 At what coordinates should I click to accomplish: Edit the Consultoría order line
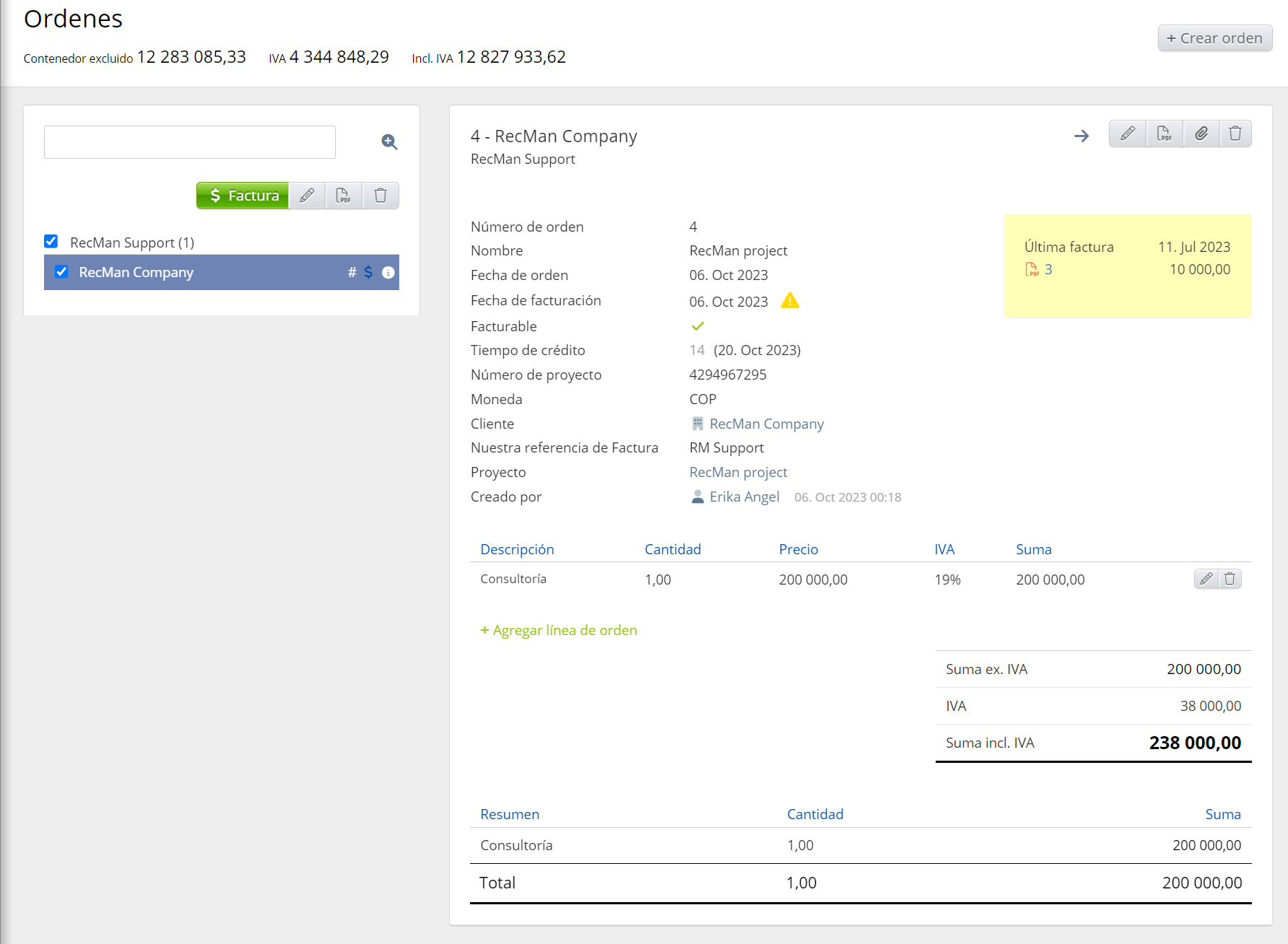[x=1206, y=579]
